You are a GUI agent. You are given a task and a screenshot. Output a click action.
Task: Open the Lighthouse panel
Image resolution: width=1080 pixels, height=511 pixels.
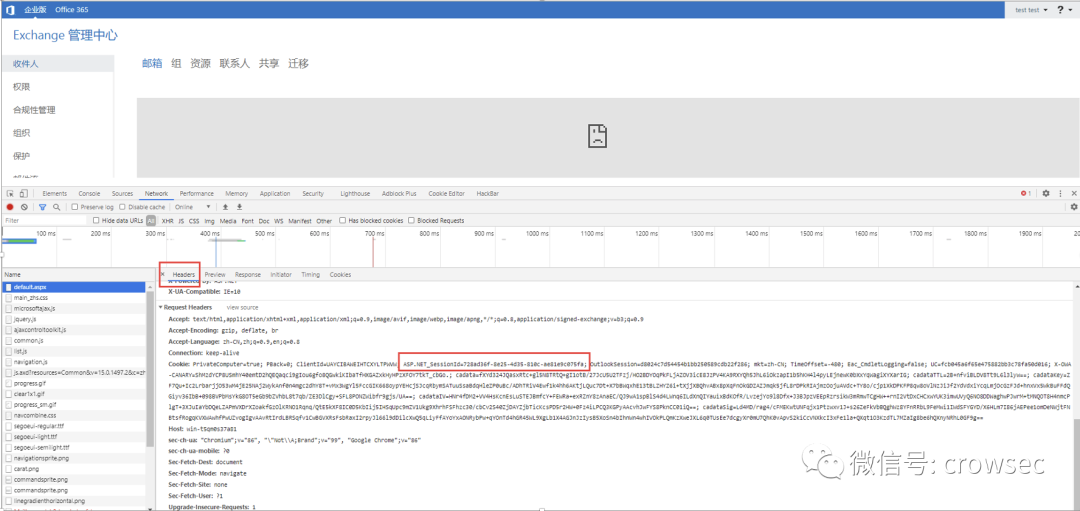pyautogui.click(x=356, y=194)
